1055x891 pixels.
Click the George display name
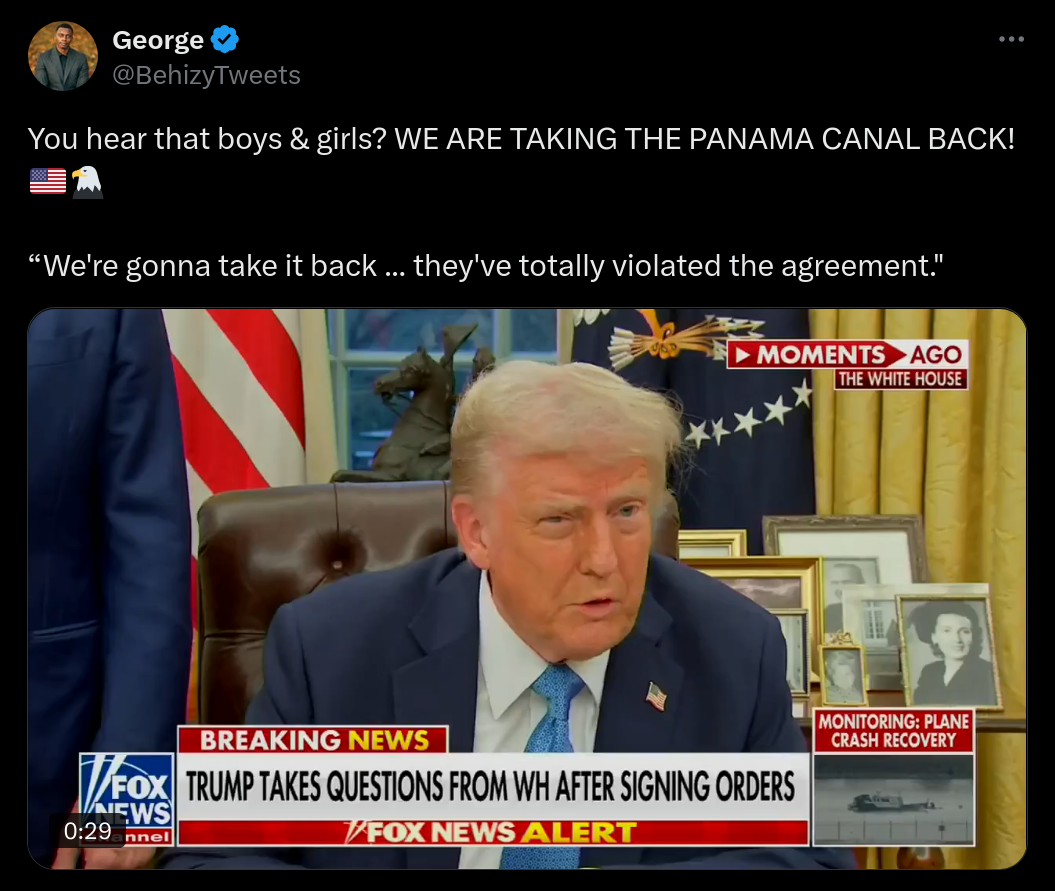point(158,40)
